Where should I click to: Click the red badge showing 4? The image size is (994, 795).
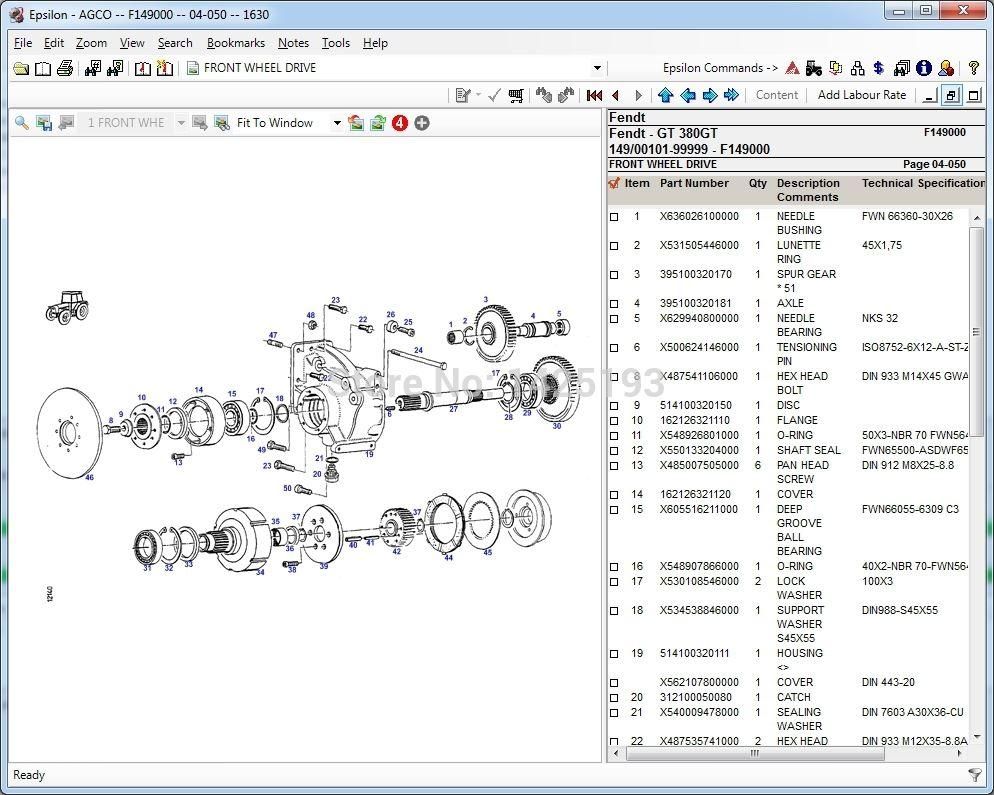399,122
